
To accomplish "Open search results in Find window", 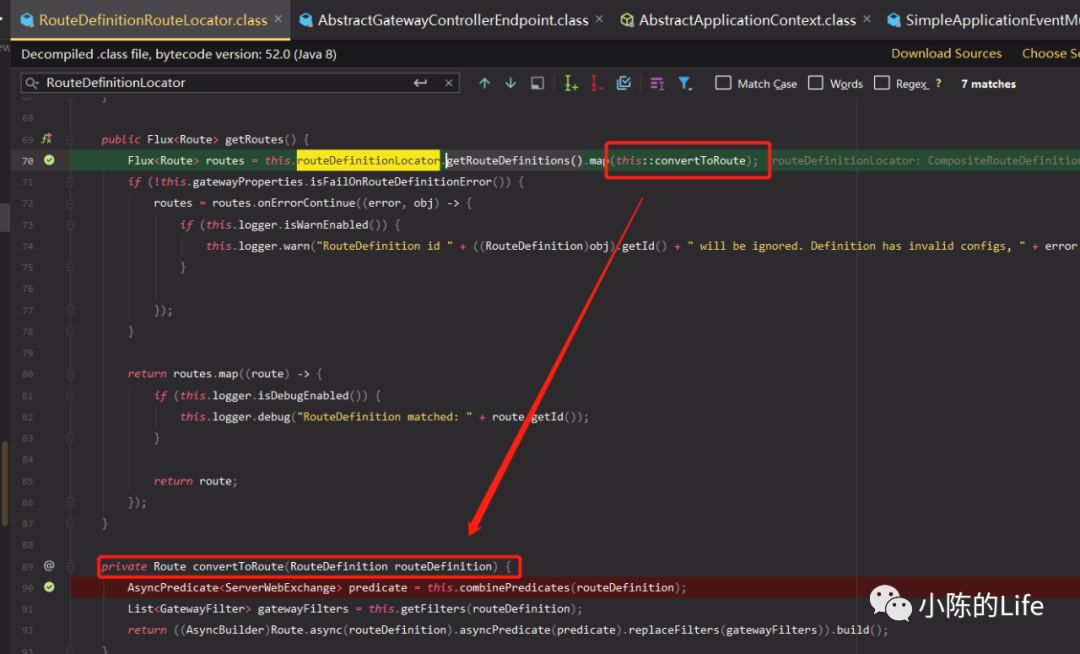I will click(x=537, y=83).
